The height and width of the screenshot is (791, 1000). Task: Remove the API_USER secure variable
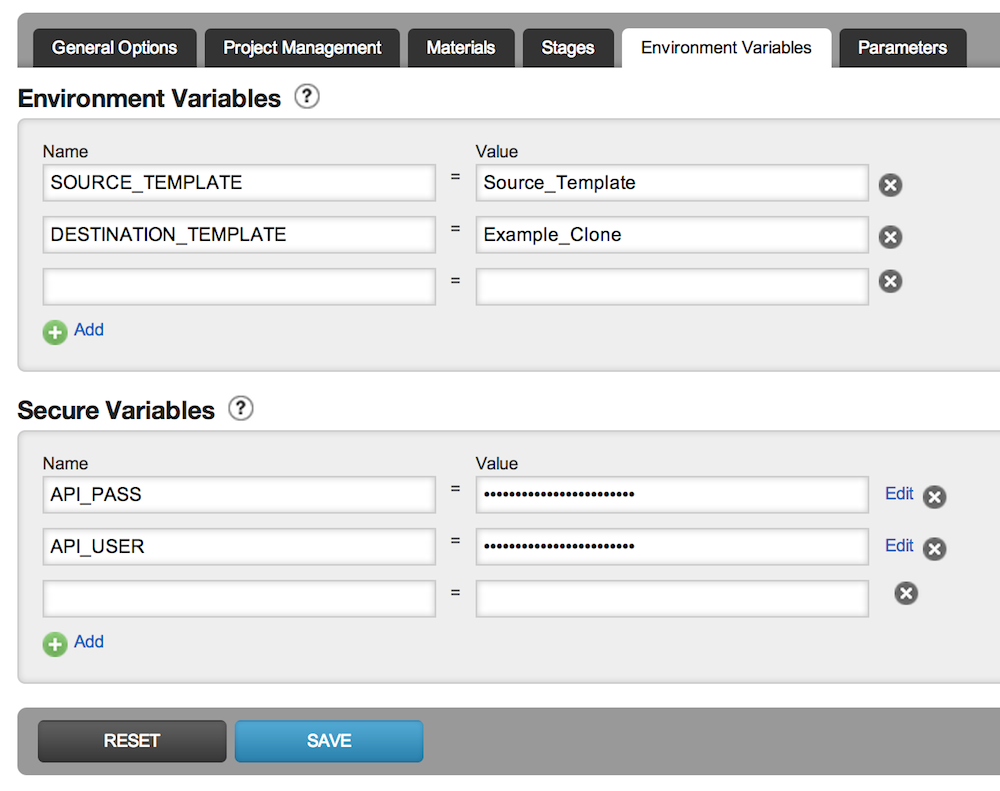tap(934, 549)
